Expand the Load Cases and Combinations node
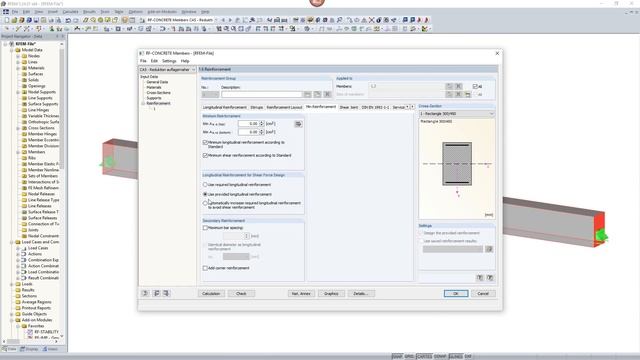640x360 pixels. coord(12,242)
